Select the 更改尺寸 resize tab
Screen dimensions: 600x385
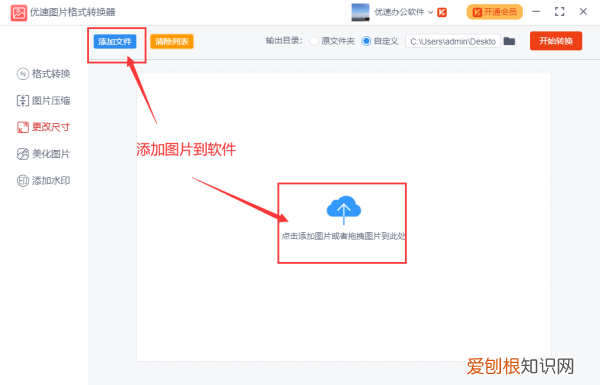[x=44, y=127]
